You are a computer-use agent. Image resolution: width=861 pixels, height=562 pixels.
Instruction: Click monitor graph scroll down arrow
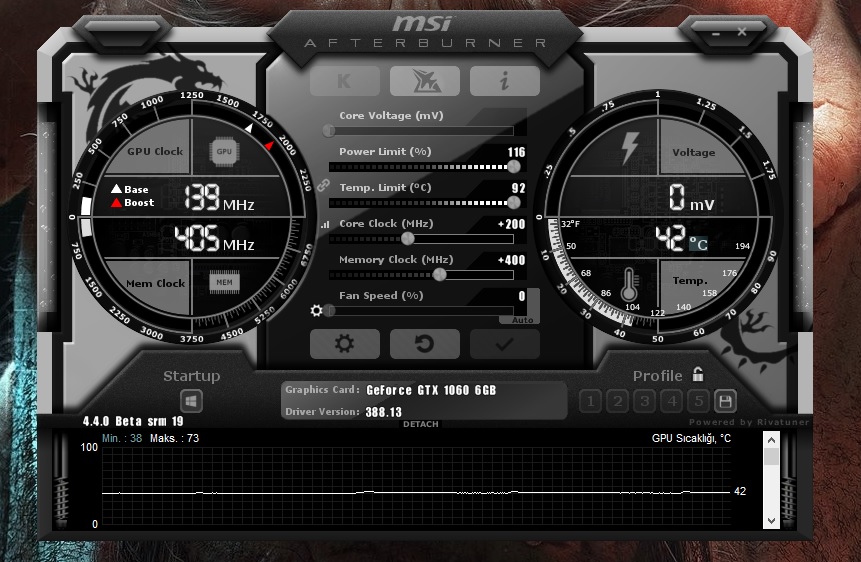click(x=771, y=520)
